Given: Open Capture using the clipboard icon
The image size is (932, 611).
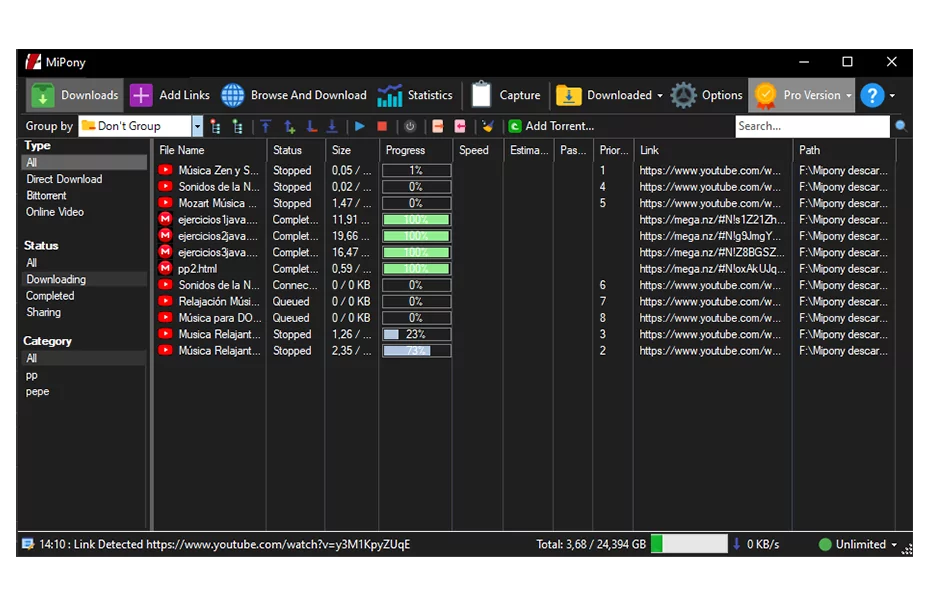Looking at the screenshot, I should [506, 95].
